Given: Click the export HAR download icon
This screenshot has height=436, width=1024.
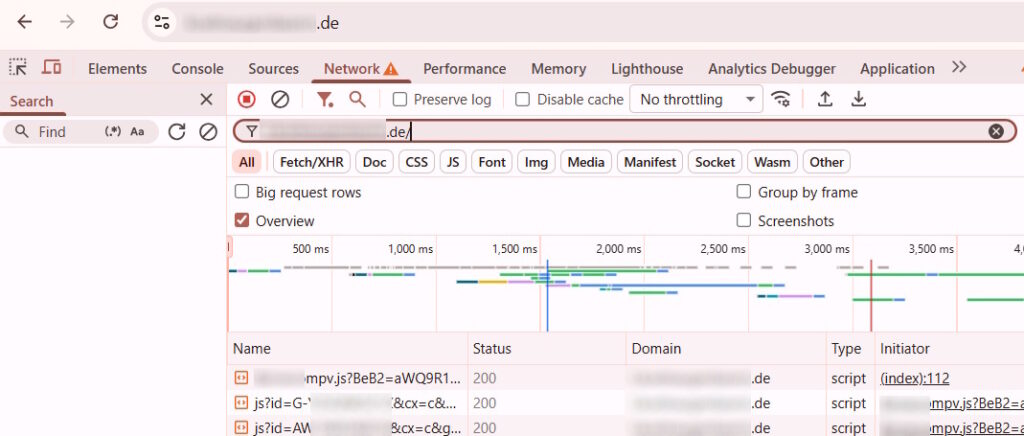Looking at the screenshot, I should [858, 99].
